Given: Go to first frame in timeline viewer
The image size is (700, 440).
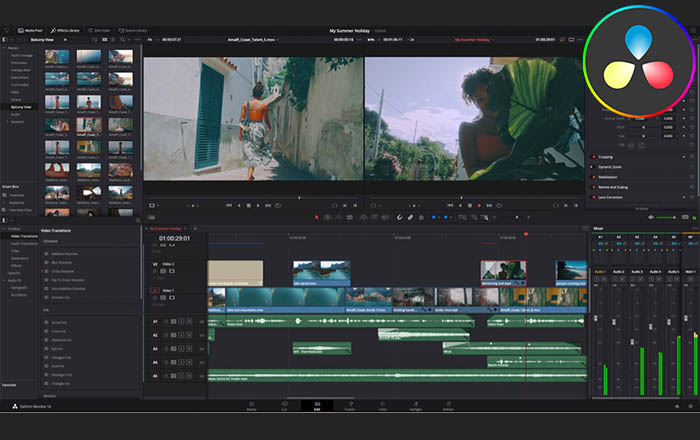Looking at the screenshot, I should 450,205.
